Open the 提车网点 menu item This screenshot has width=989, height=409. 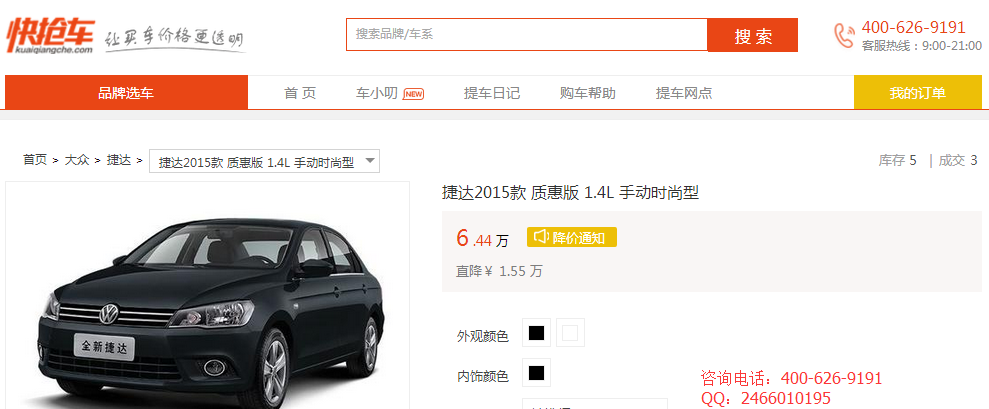point(684,93)
